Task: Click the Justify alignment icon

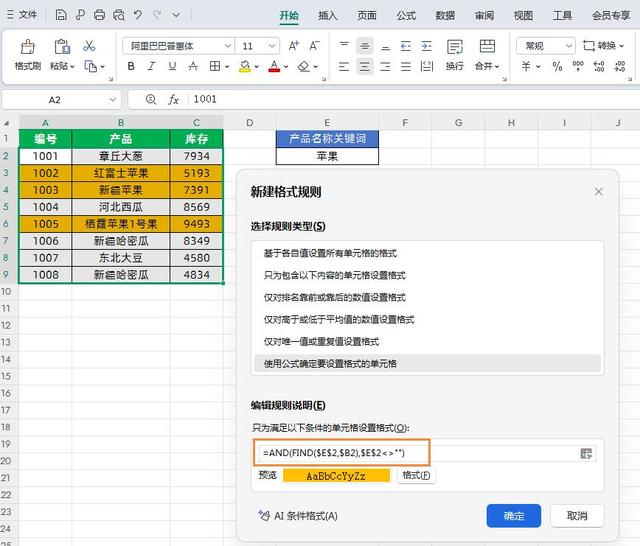Action: click(x=406, y=66)
